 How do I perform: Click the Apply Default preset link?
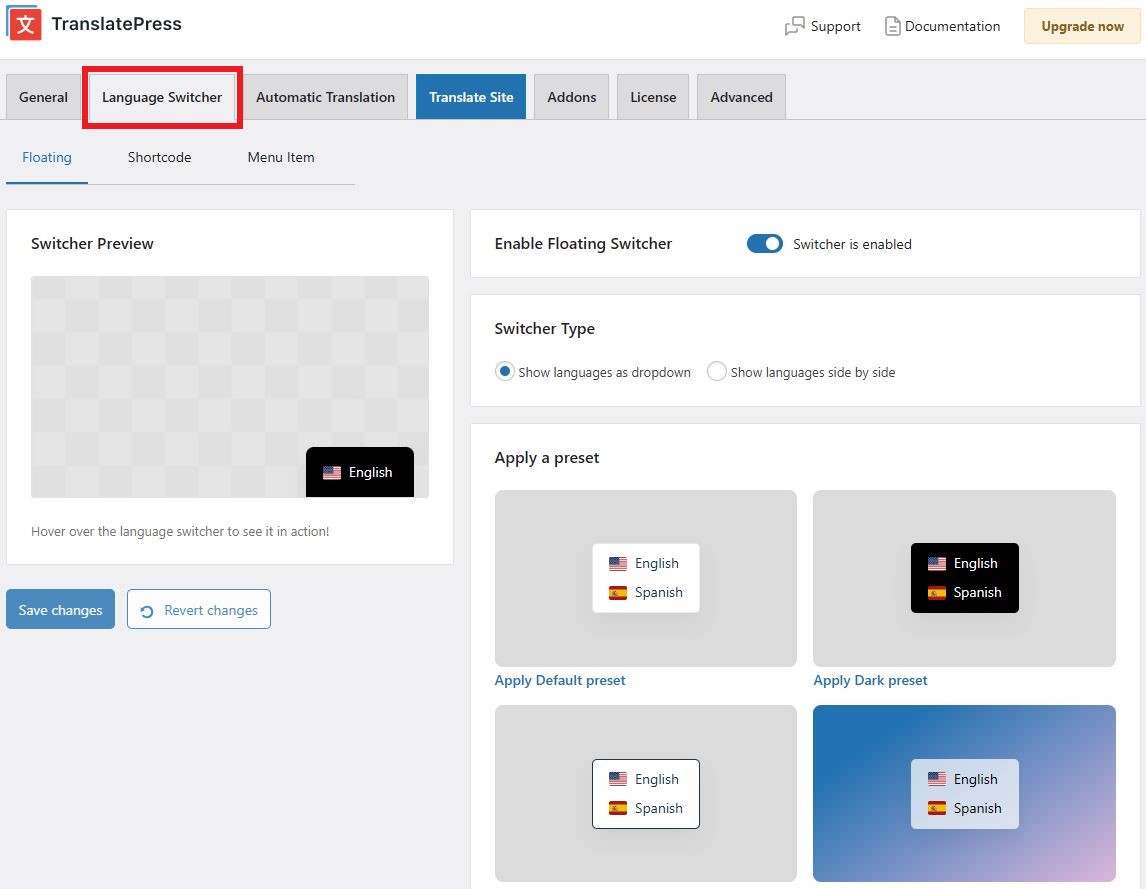[x=560, y=680]
